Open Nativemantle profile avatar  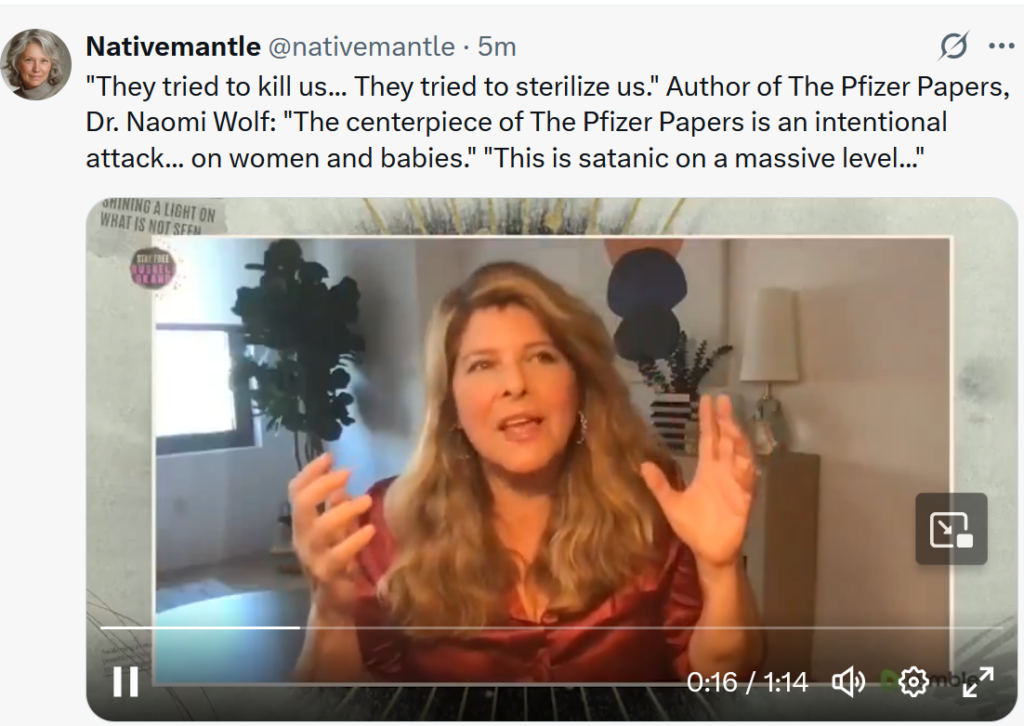[35, 64]
